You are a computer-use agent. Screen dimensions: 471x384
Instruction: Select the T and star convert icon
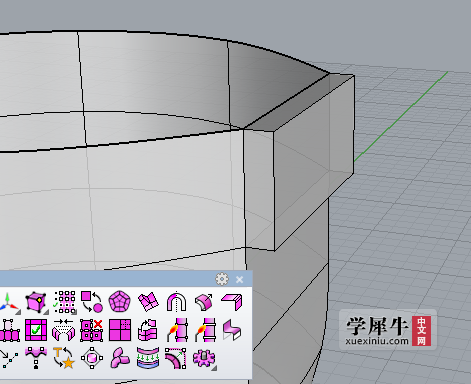(64, 358)
